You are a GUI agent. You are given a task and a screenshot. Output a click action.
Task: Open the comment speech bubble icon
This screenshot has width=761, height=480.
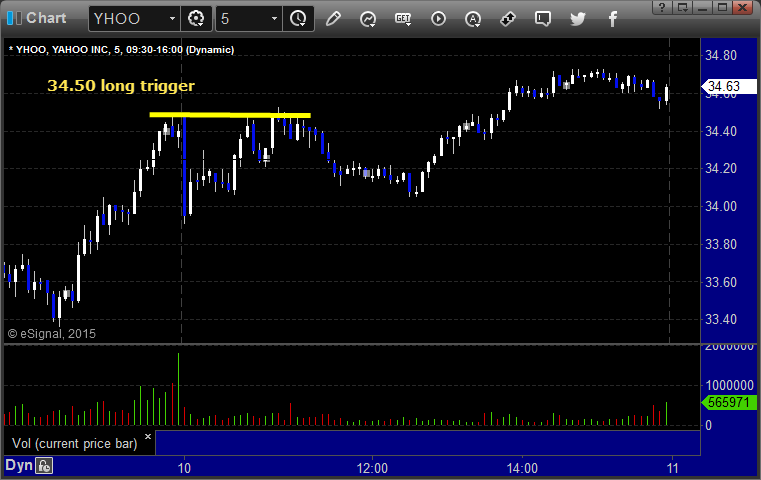coord(543,19)
